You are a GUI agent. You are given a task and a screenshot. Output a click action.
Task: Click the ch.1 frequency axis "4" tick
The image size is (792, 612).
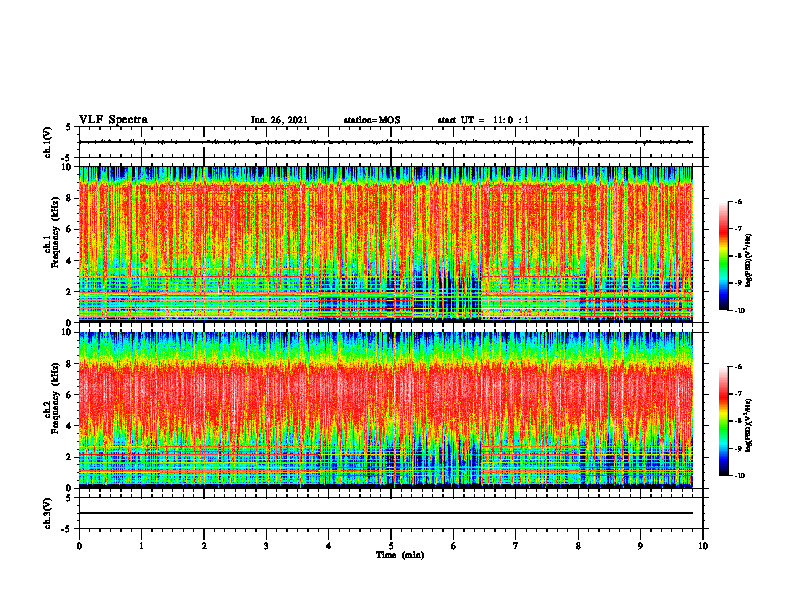pyautogui.click(x=70, y=261)
